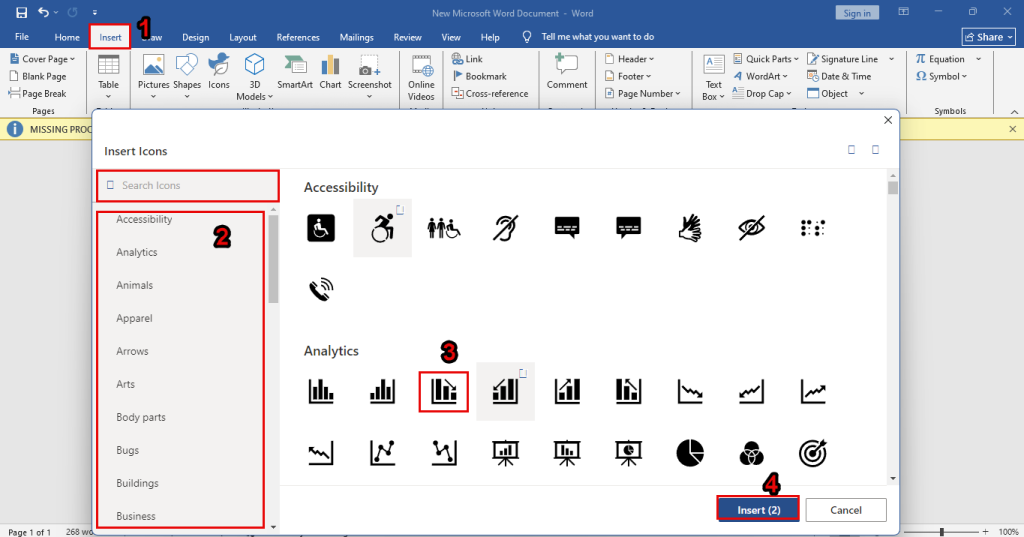Choose the Animals category in the list
Screen dimensions: 1024x537
135,285
